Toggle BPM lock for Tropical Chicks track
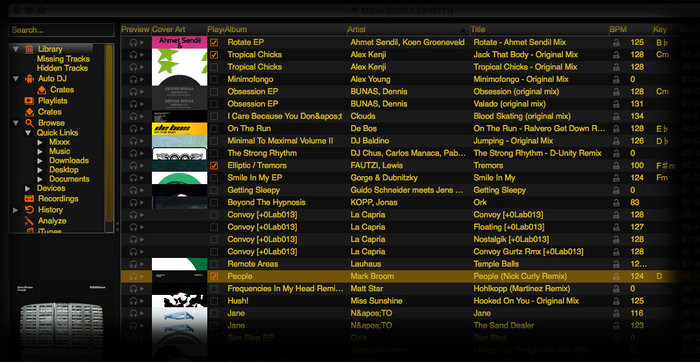Image resolution: width=700 pixels, height=362 pixels. [616, 67]
